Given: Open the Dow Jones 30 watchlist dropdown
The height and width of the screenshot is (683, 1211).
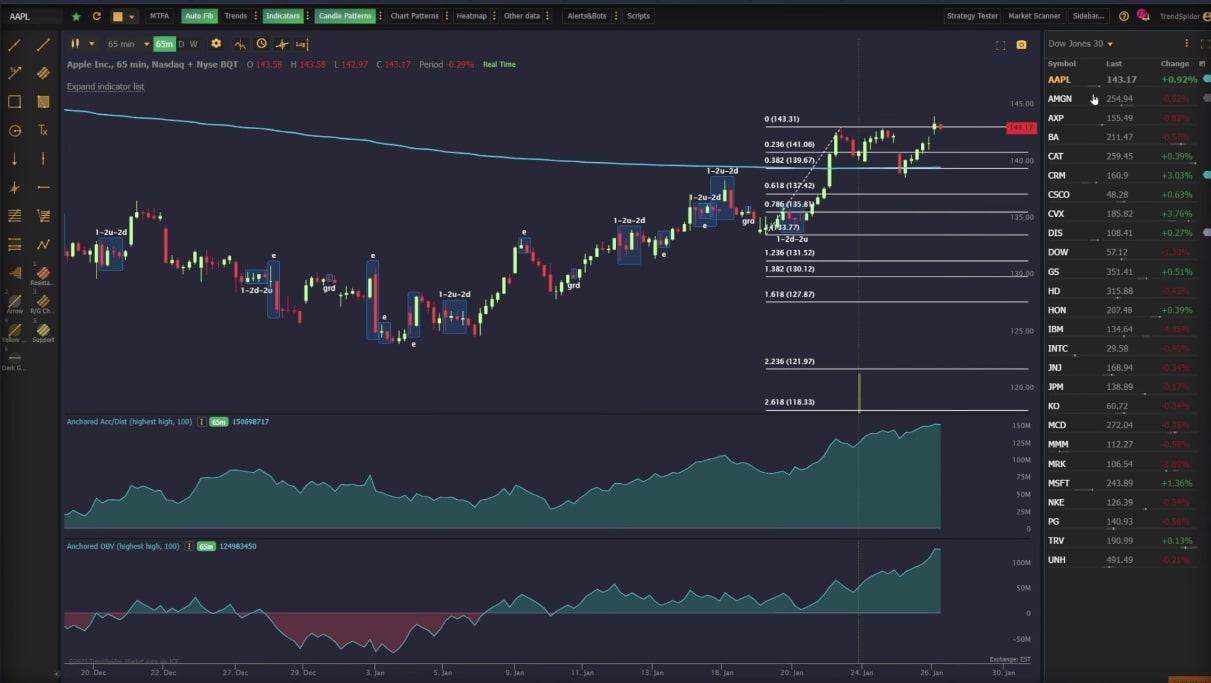Looking at the screenshot, I should pos(1080,44).
